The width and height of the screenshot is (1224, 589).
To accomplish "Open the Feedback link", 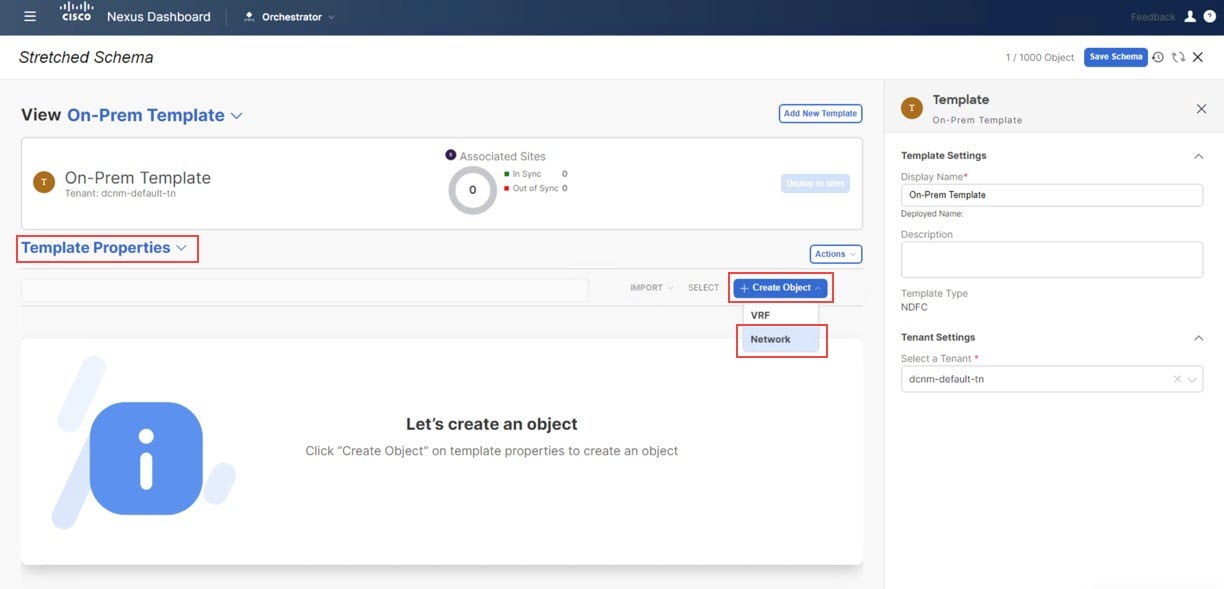I will [1153, 17].
